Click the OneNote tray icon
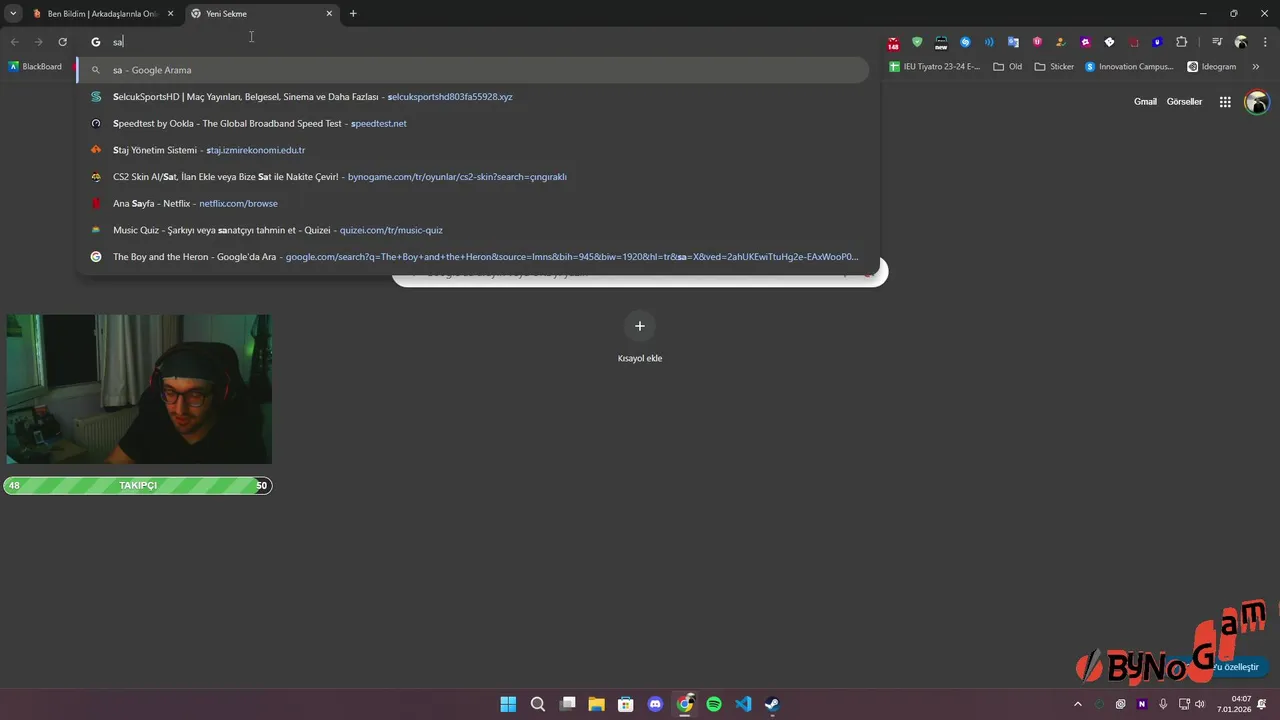The width and height of the screenshot is (1280, 720). [1142, 704]
